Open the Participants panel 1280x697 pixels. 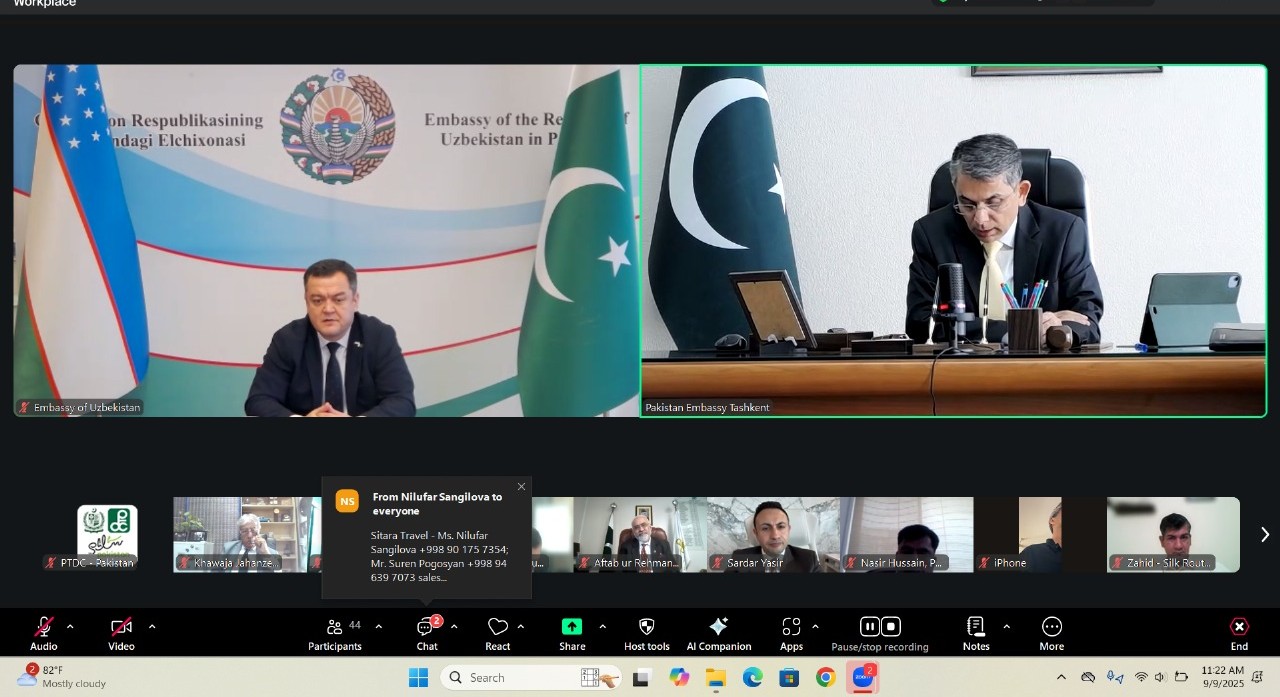coord(335,628)
